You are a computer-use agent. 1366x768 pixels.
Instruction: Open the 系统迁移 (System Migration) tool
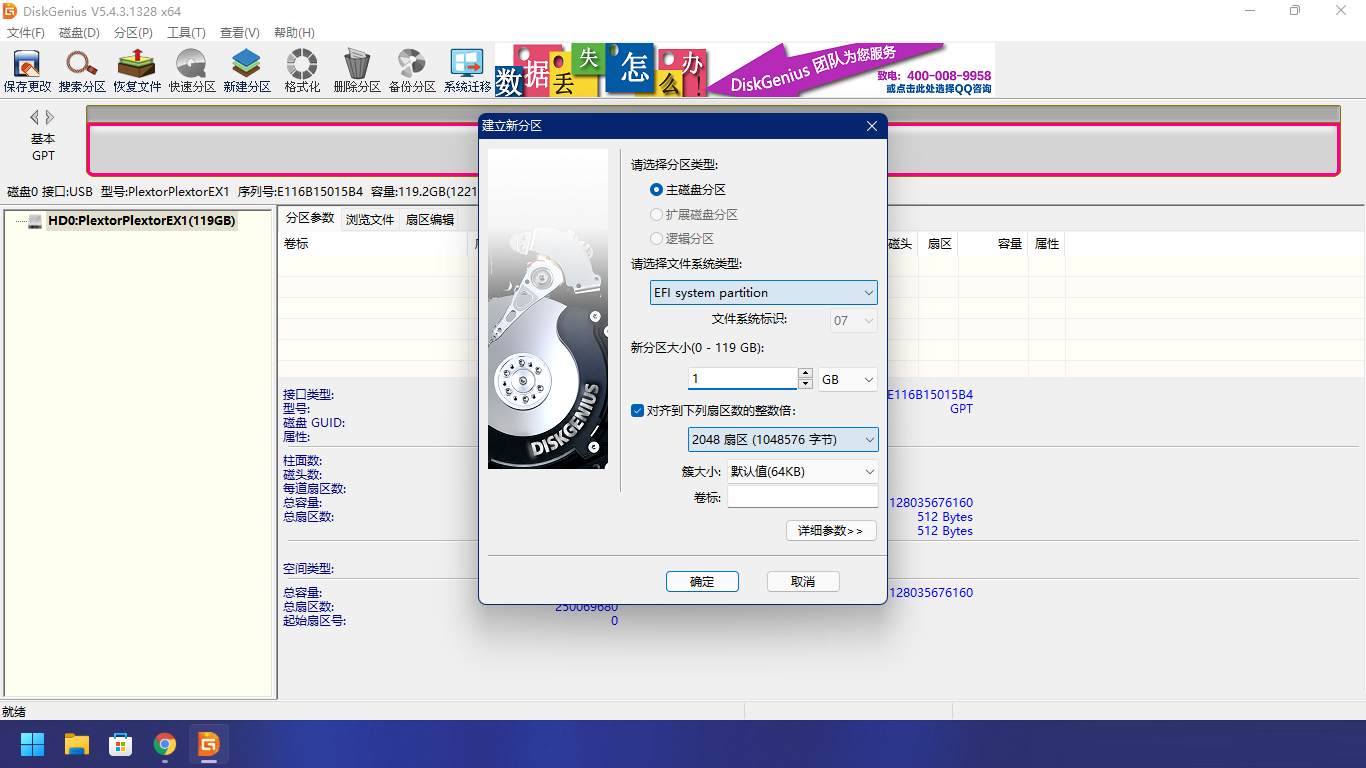[467, 70]
